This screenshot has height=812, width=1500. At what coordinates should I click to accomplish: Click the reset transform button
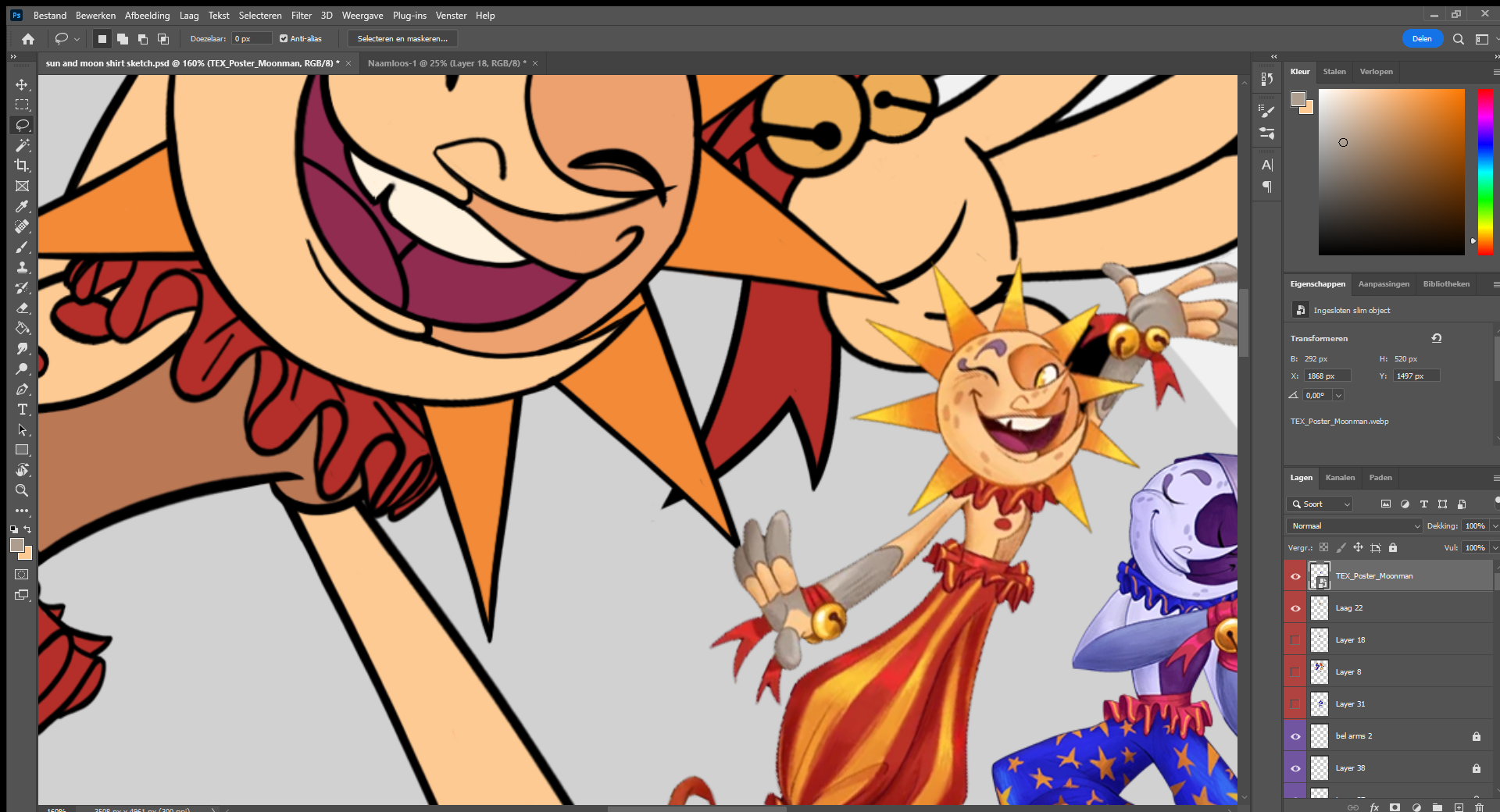(x=1436, y=338)
